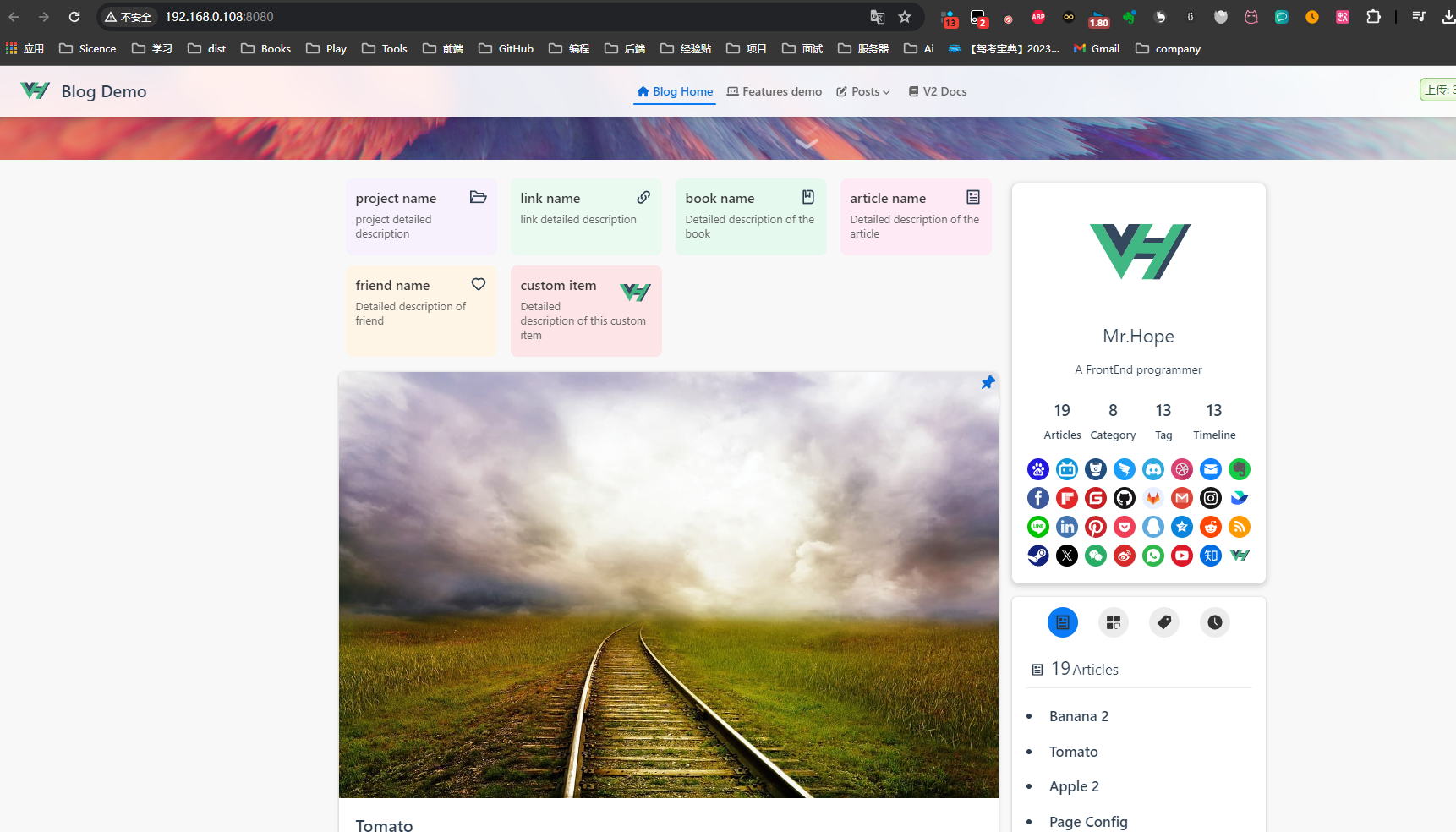Open the Instagram social icon
The width and height of the screenshot is (1456, 832).
1211,498
